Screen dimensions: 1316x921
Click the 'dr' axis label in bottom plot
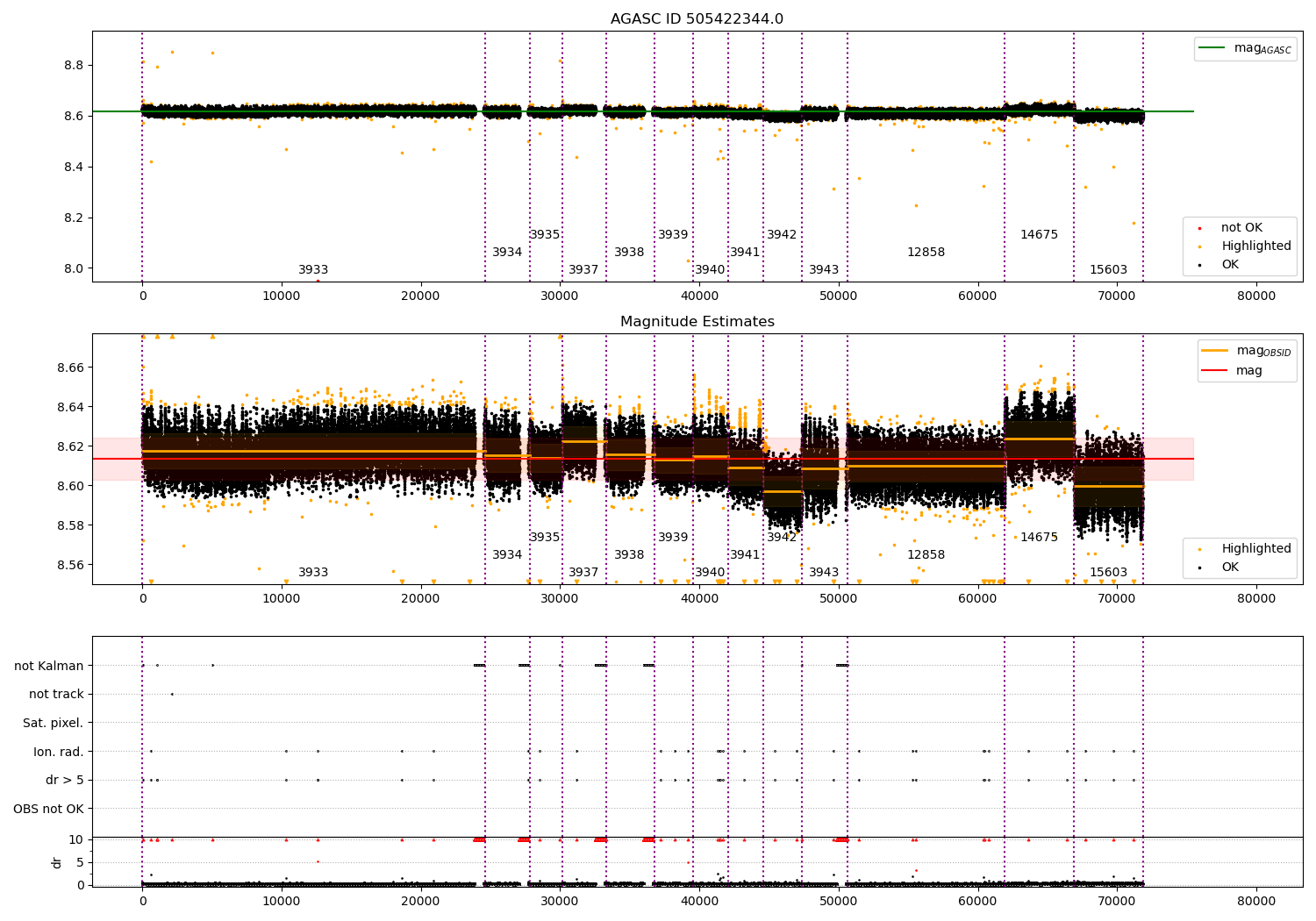coord(57,862)
